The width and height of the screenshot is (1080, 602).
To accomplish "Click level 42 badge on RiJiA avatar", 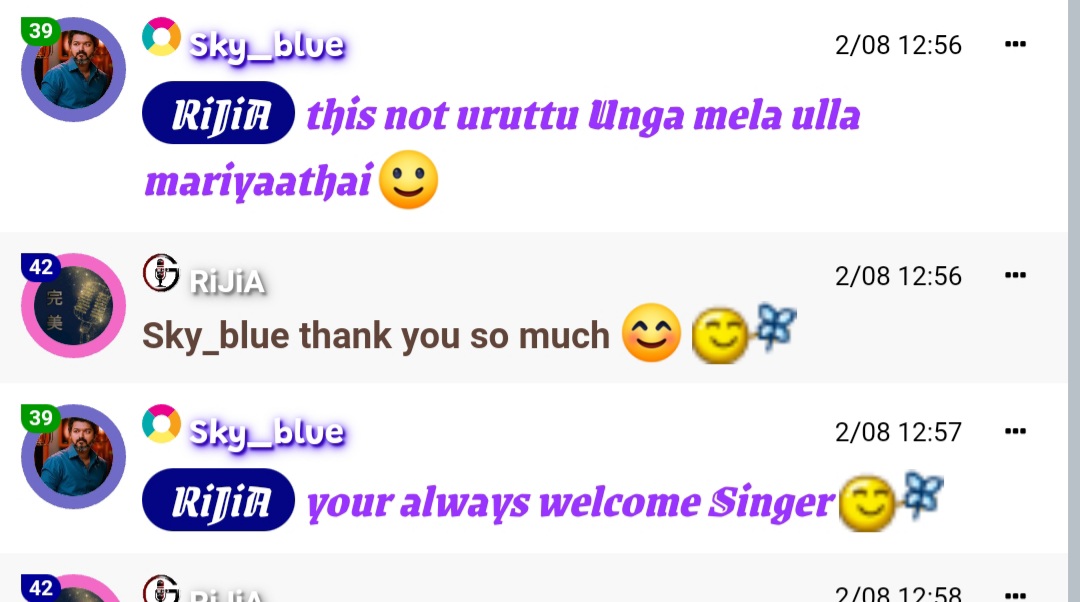I will [41, 267].
